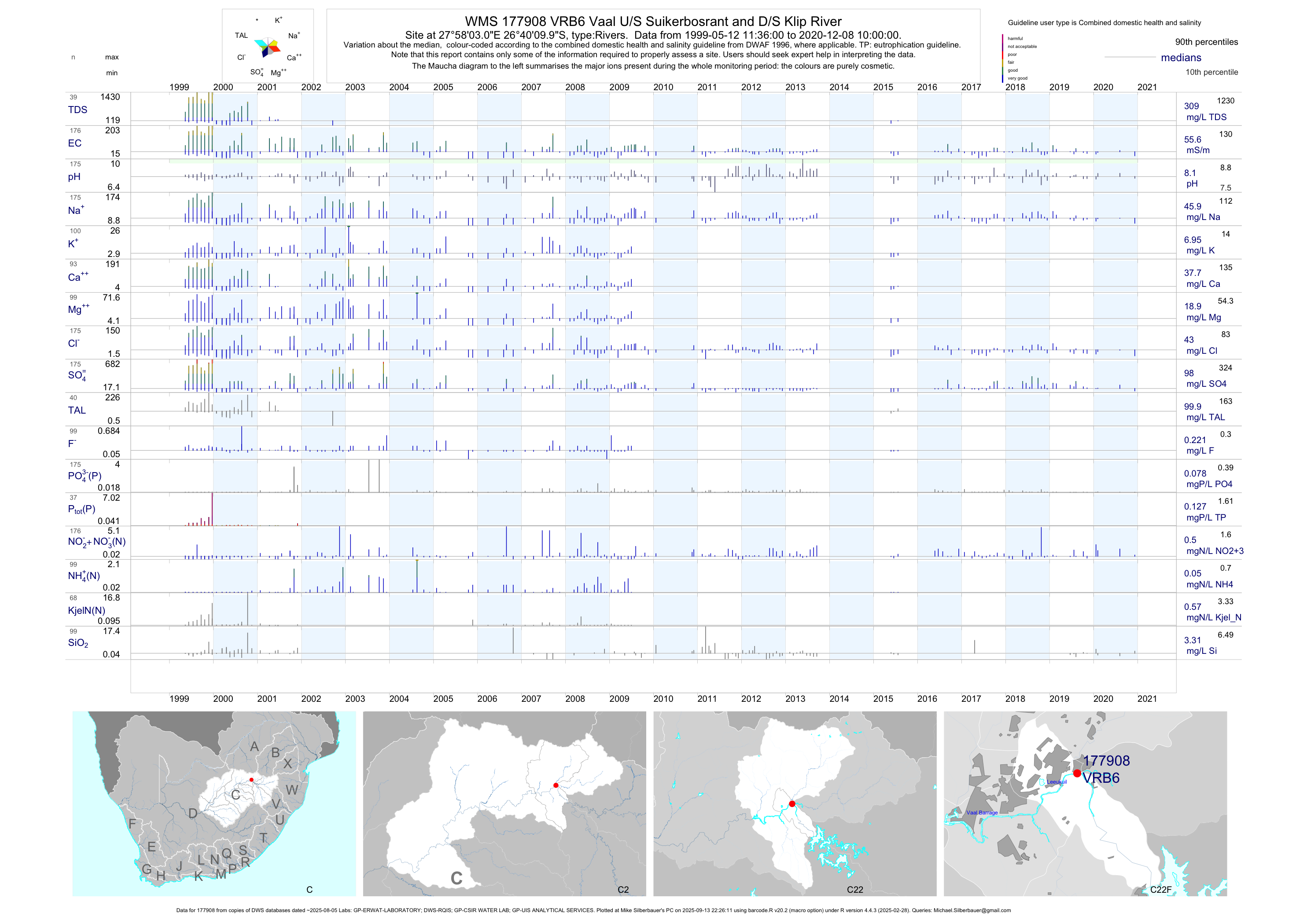Click the SiO2 row label
The width and height of the screenshot is (1307, 924).
point(78,643)
